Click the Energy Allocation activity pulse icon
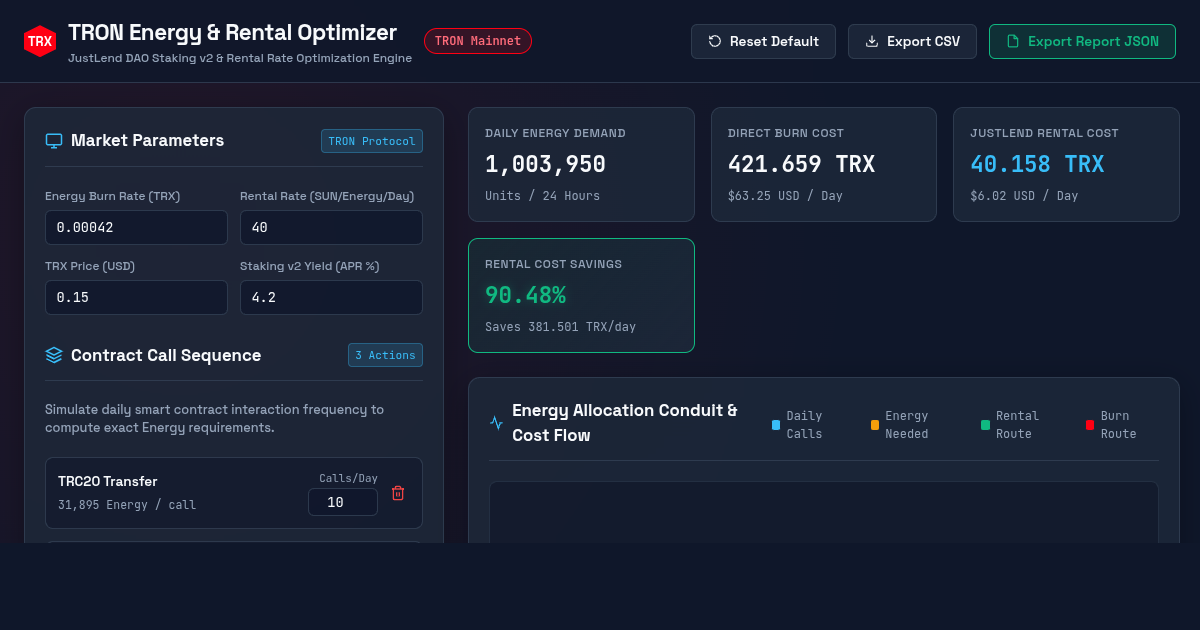 (x=496, y=423)
